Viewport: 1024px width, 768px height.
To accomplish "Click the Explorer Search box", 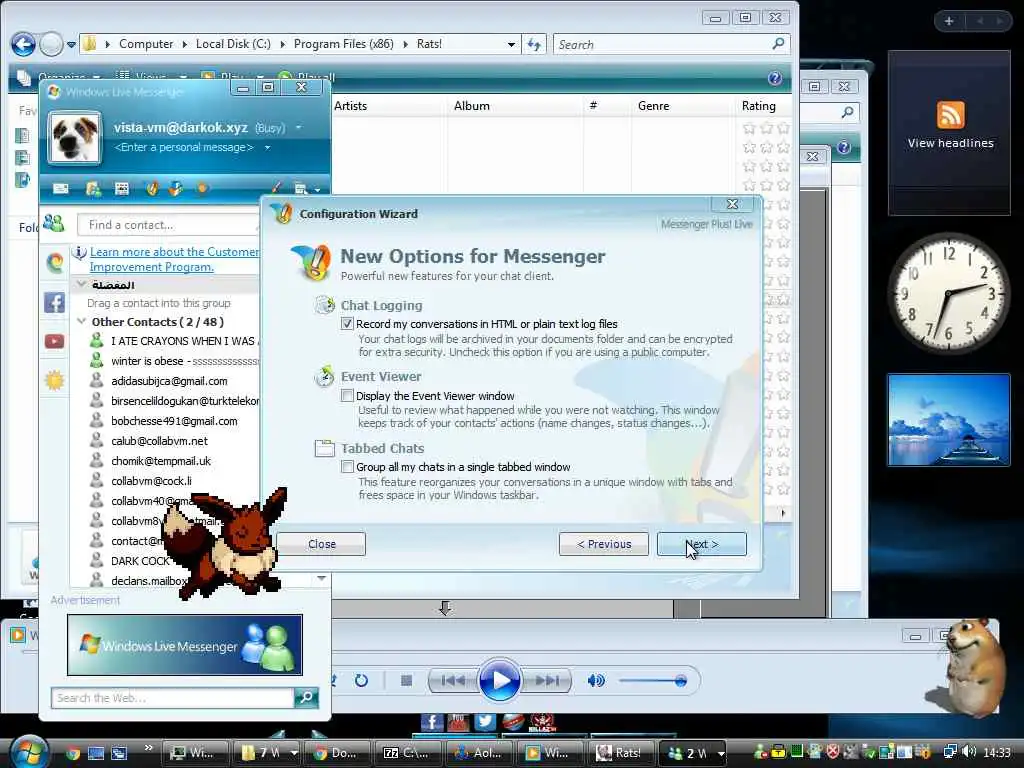I will pos(671,44).
